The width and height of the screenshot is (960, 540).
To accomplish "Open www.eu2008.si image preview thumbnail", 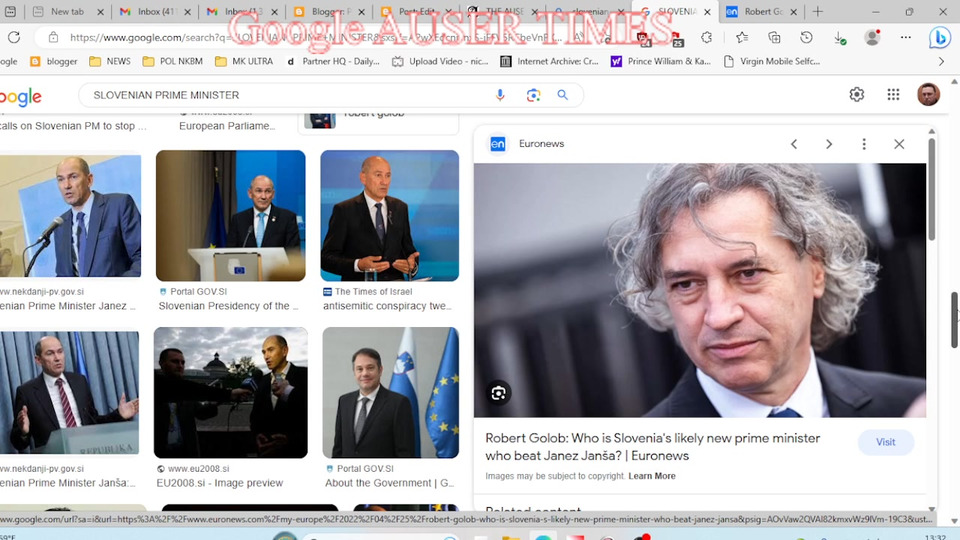I will [x=230, y=392].
